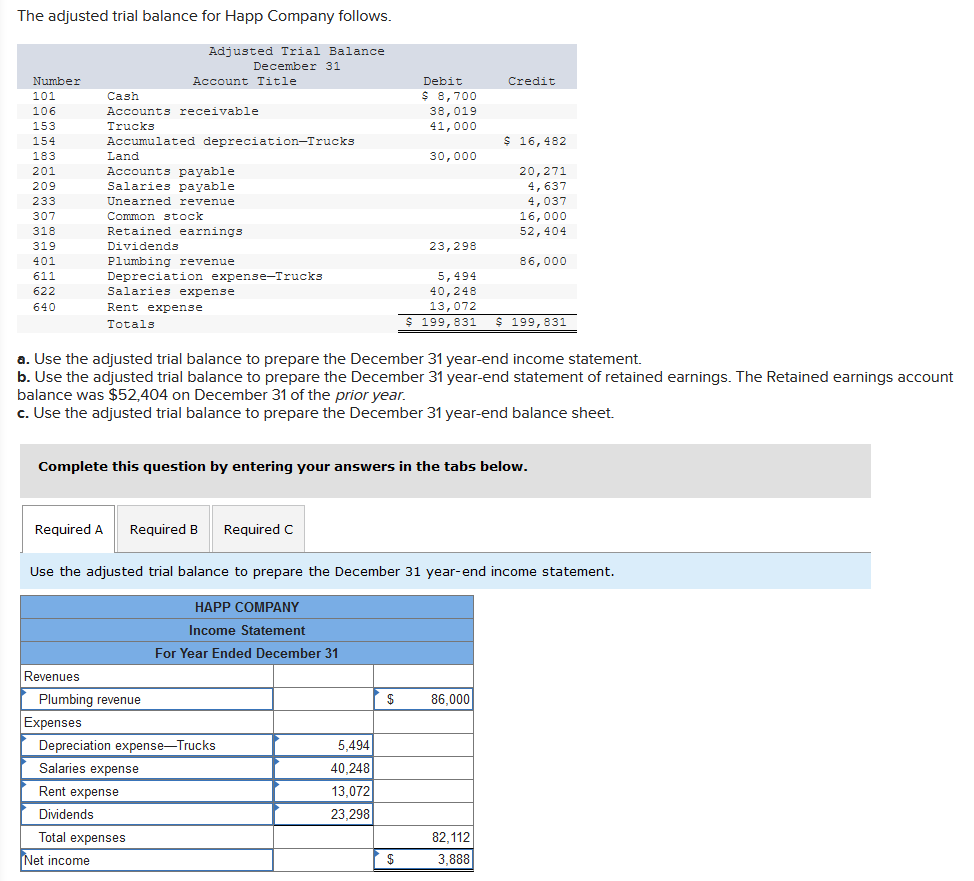Click the Income Statement title row
Image resolution: width=974 pixels, height=881 pixels.
(247, 630)
